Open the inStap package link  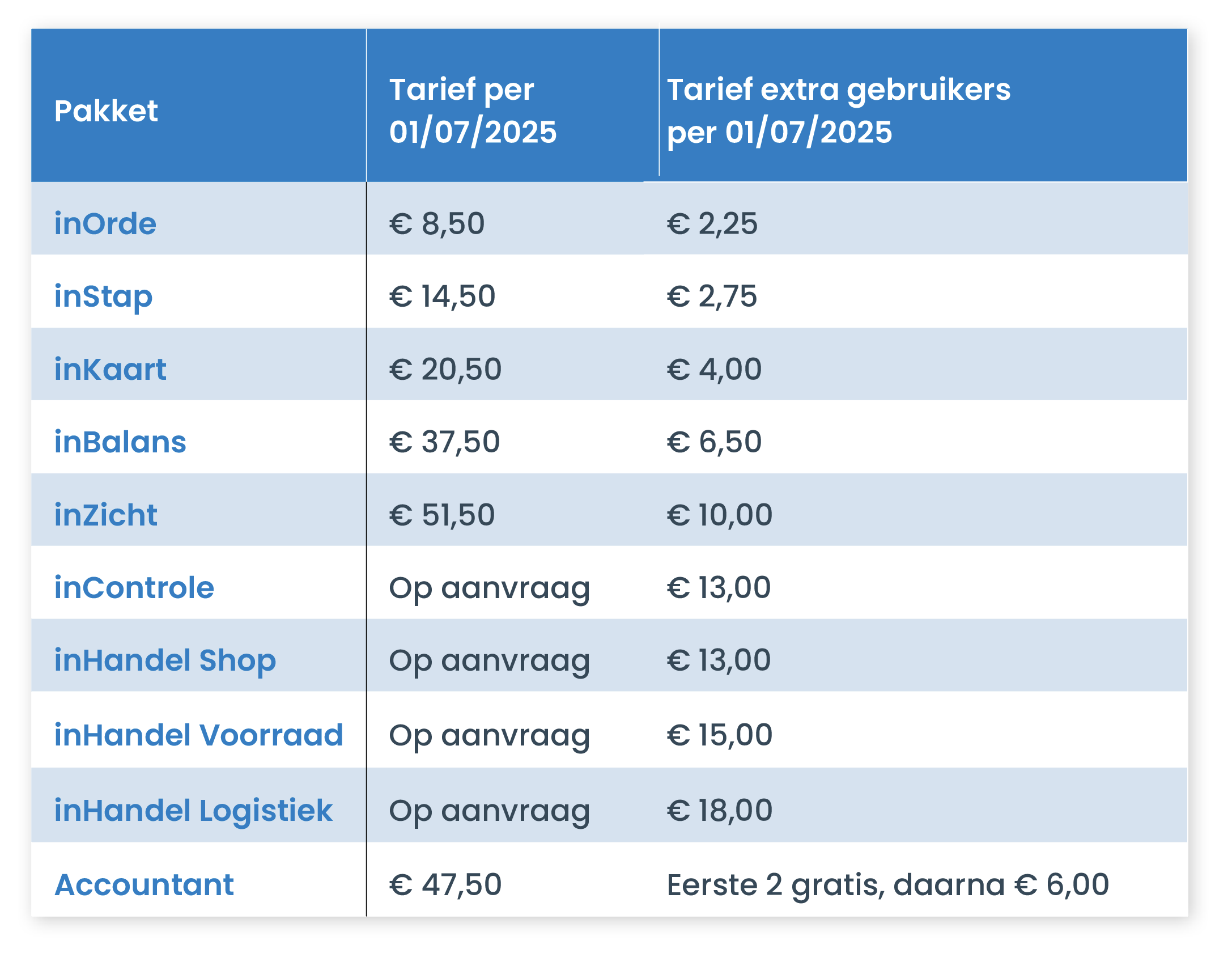[104, 297]
